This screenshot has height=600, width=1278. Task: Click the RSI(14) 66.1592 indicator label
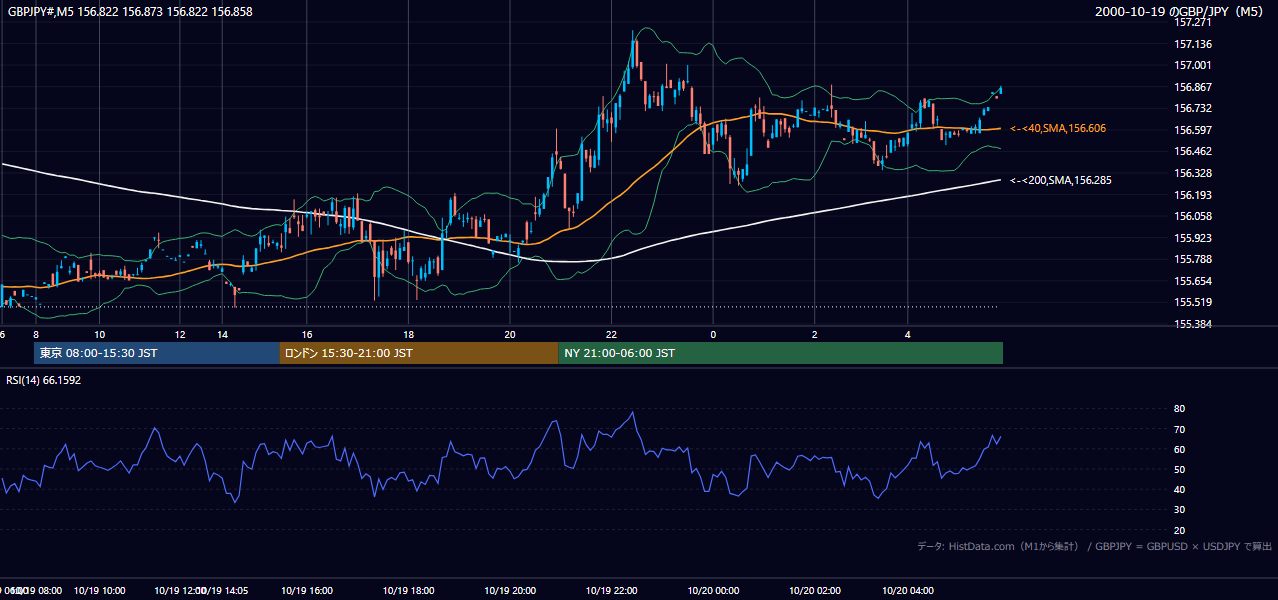[x=44, y=380]
